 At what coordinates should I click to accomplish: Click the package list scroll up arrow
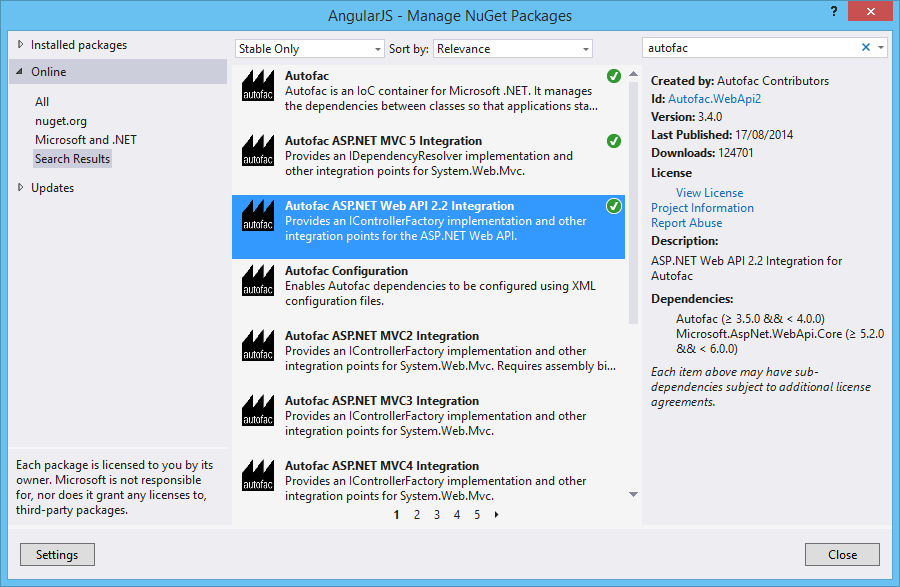tap(633, 74)
